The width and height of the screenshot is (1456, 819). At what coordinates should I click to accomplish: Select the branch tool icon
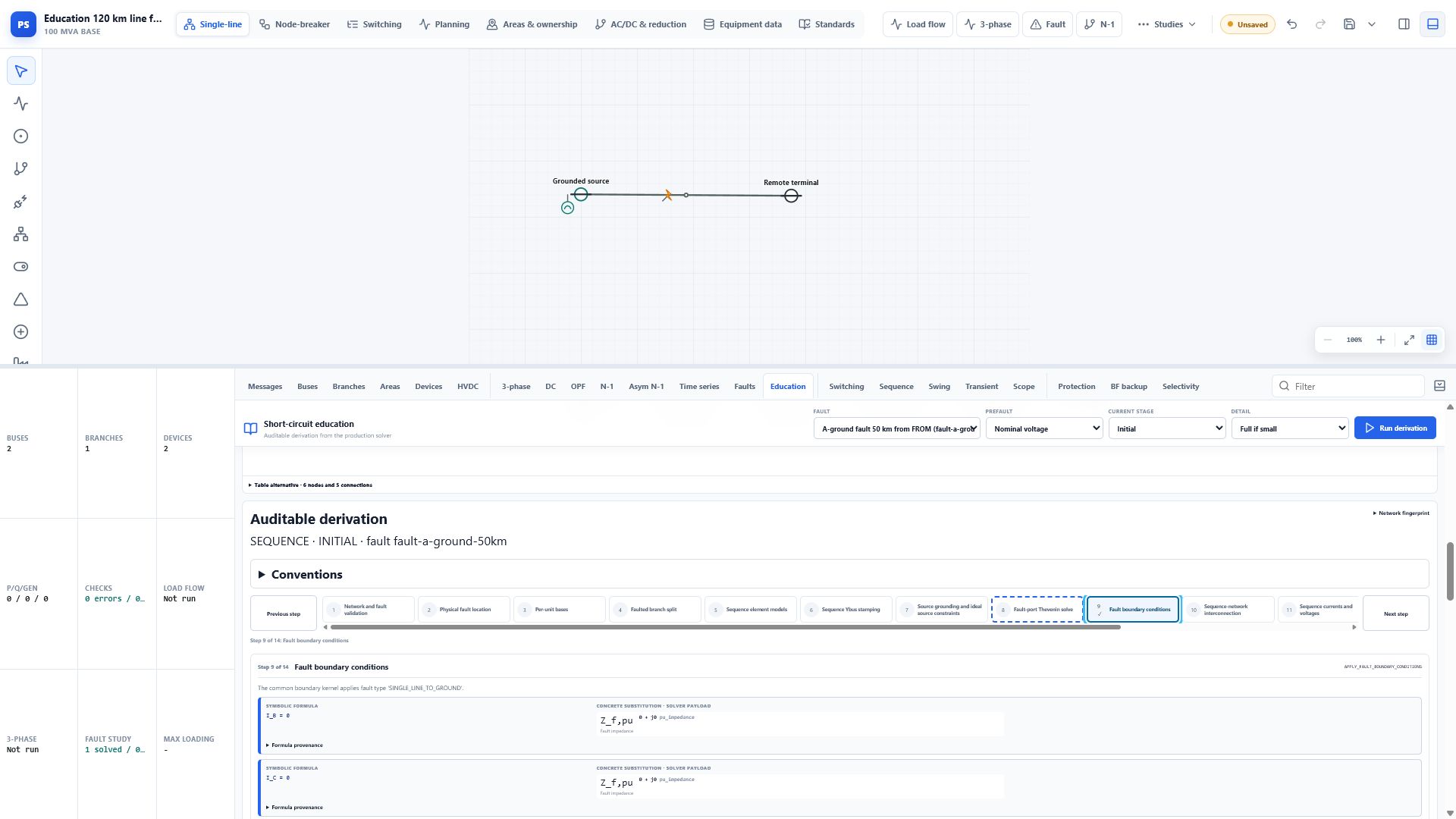[21, 169]
